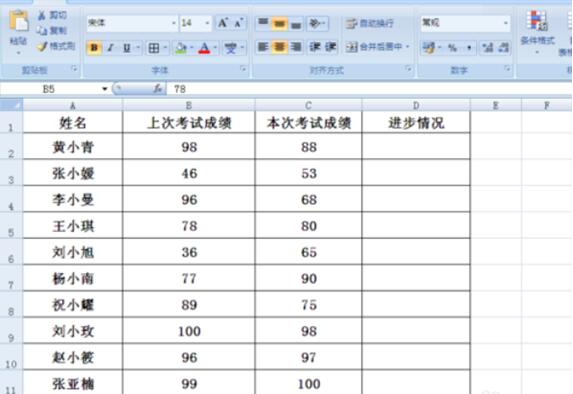Image resolution: width=573 pixels, height=394 pixels.
Task: Open the Fill Color dropdown arrow
Action: tap(192, 48)
